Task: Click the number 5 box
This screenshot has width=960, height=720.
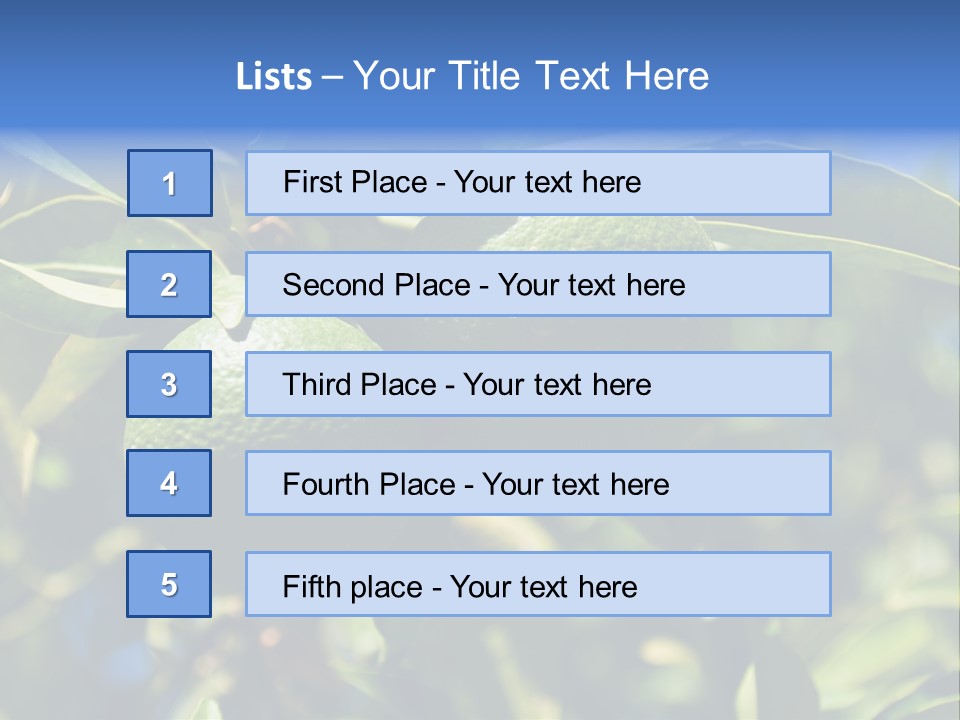Action: tap(169, 584)
